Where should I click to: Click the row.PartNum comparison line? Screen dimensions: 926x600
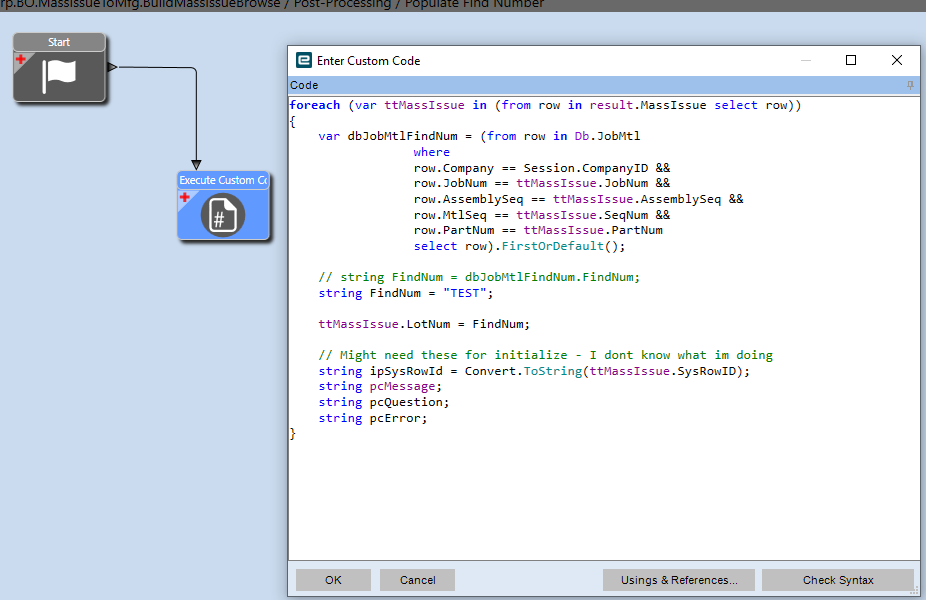(x=538, y=230)
